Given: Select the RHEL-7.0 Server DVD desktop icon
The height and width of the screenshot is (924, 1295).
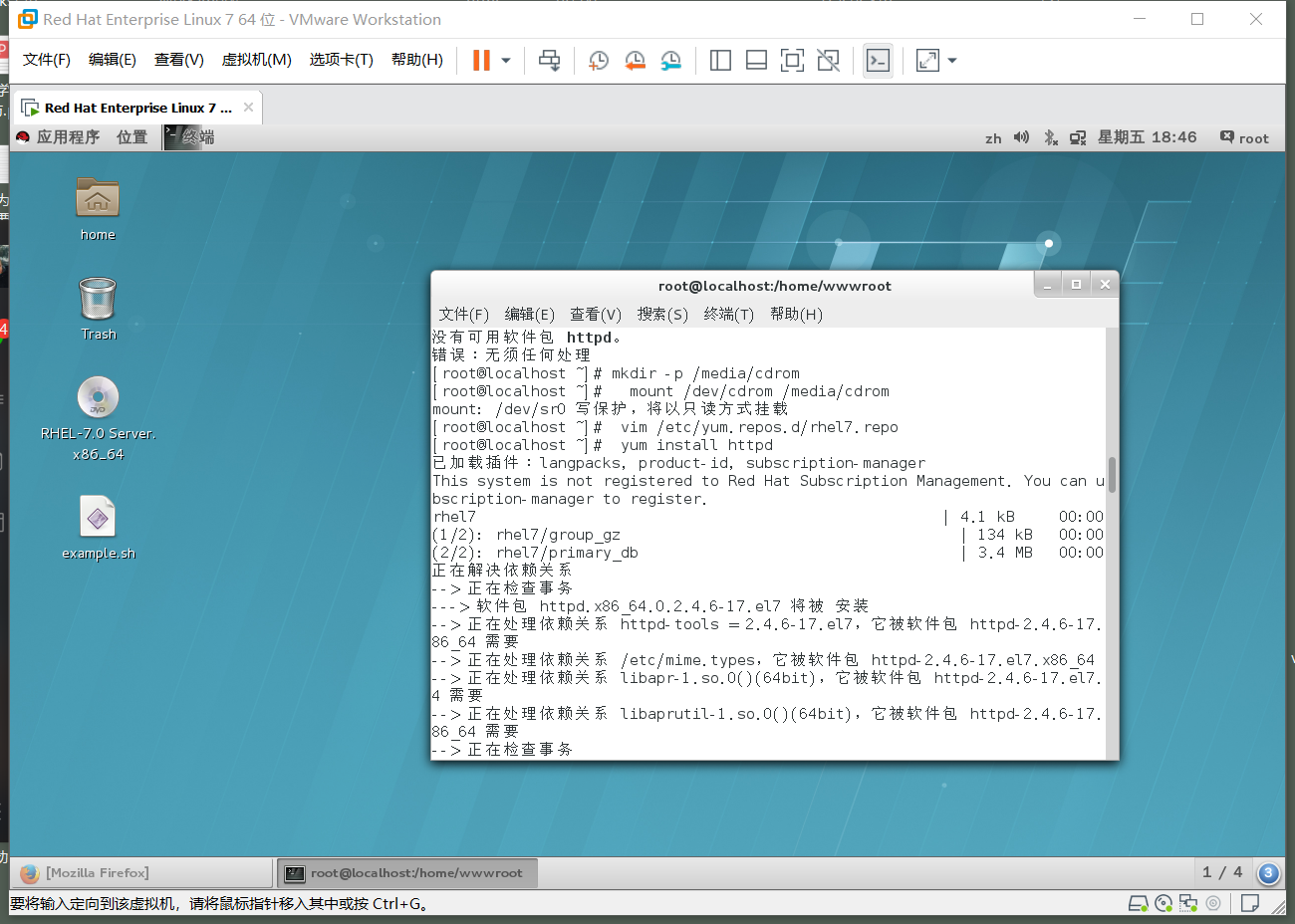Looking at the screenshot, I should pos(98,418).
